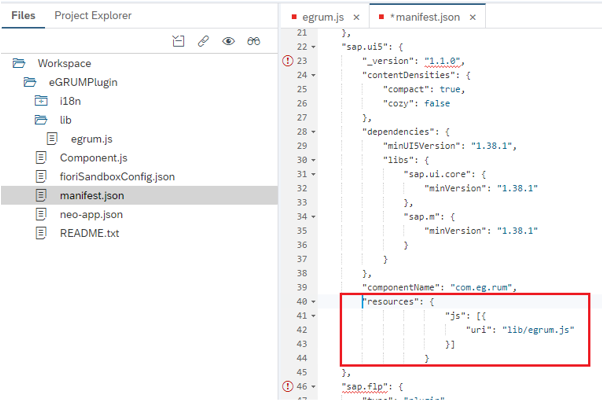602x408 pixels.
Task: Select the eGRUMPlugin project
Action: coord(83,83)
